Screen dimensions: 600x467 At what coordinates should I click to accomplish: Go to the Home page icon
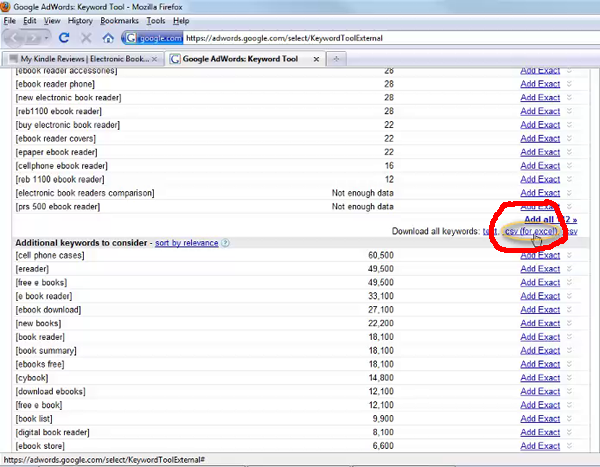106,38
